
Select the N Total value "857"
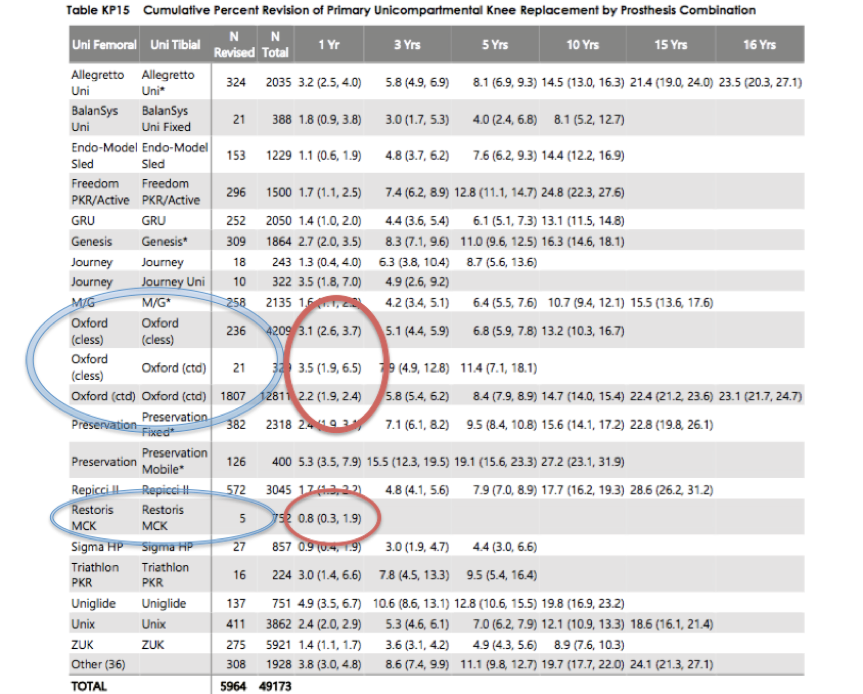282,547
